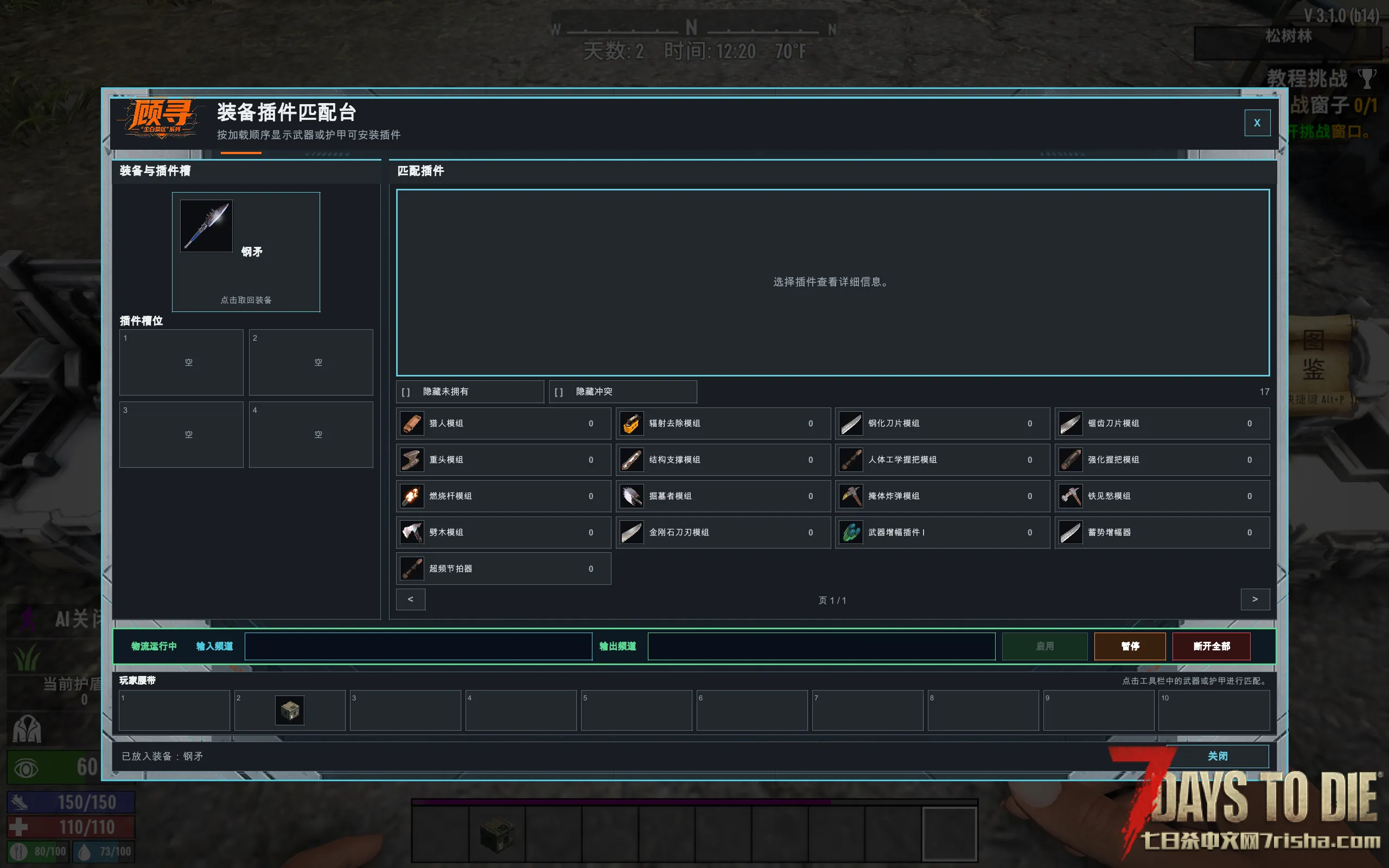1389x868 pixels.
Task: Choose the 武器增幅插件 I icon
Action: [851, 533]
